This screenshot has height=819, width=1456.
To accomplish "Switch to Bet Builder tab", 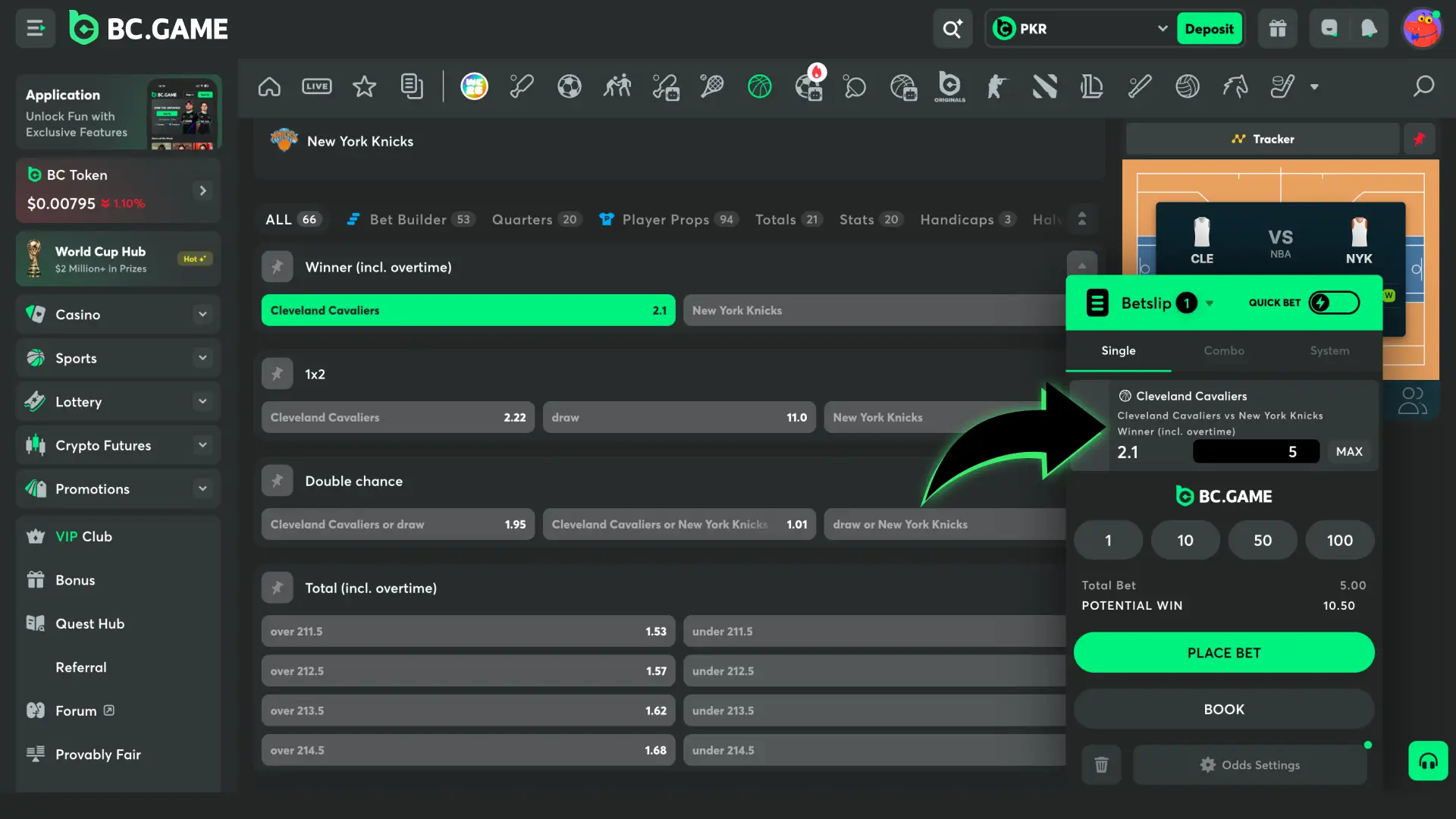I will tap(410, 219).
